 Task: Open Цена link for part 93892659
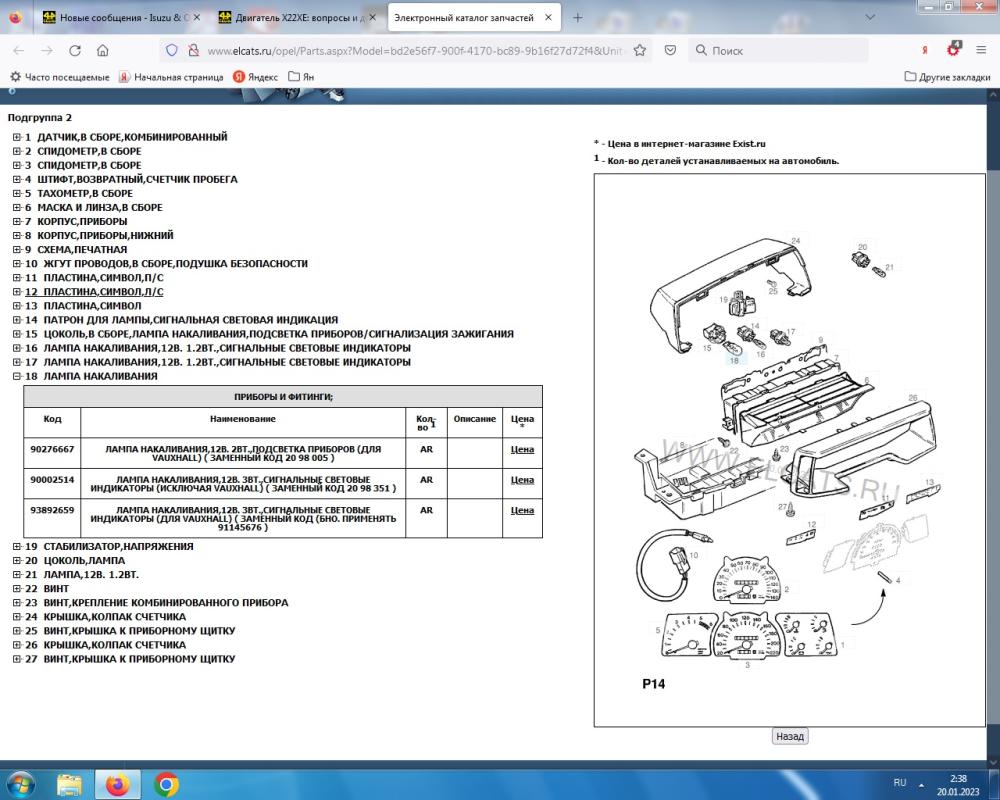(x=522, y=510)
